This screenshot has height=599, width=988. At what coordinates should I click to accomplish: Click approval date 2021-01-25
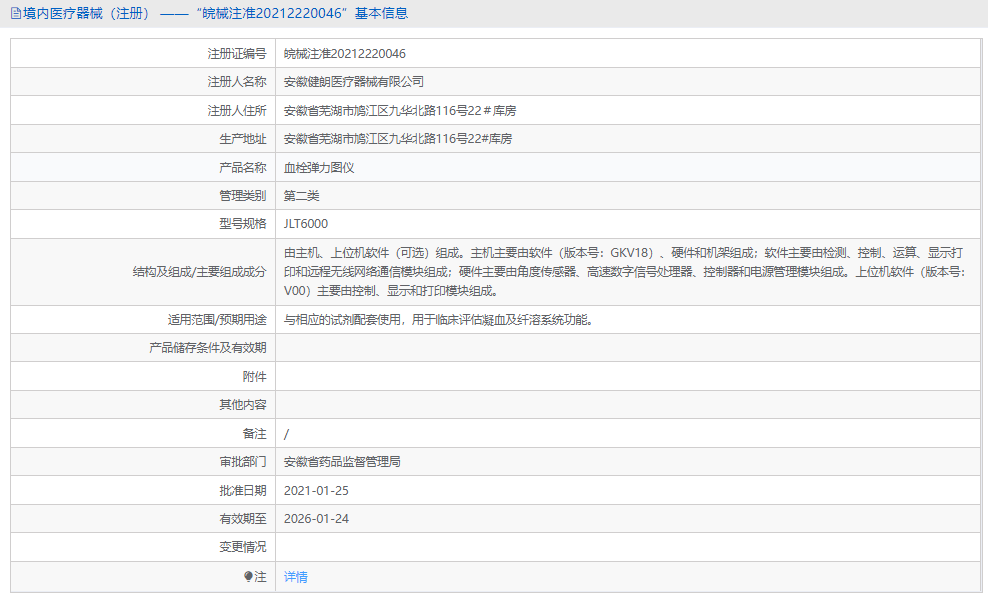pyautogui.click(x=316, y=491)
